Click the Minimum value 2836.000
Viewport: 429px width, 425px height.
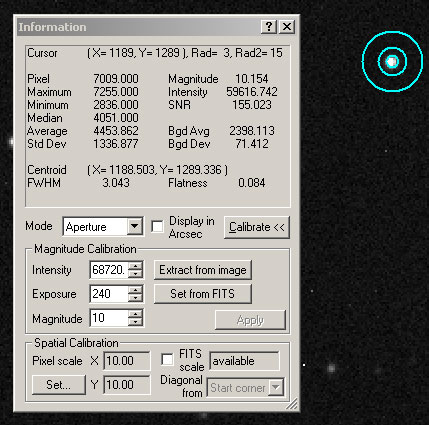[x=116, y=105]
